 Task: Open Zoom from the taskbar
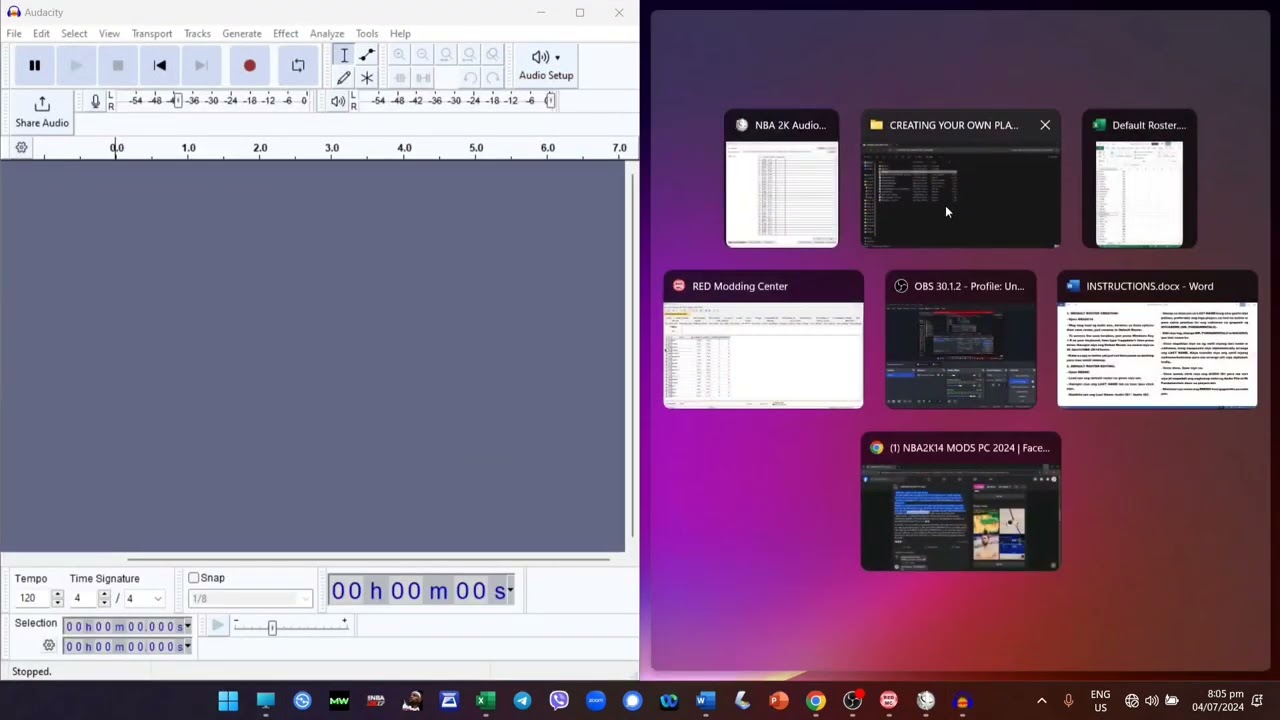(x=596, y=701)
